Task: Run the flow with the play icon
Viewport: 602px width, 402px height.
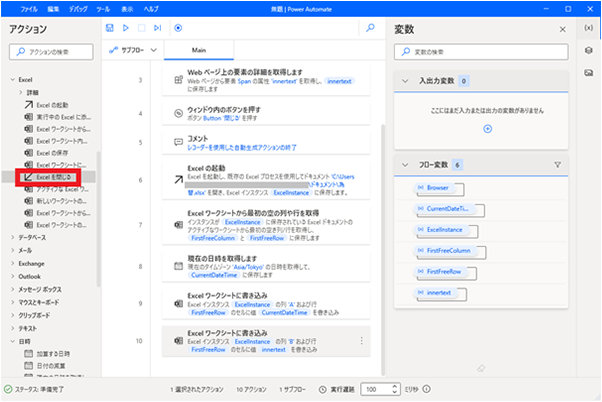Action: coord(126,28)
